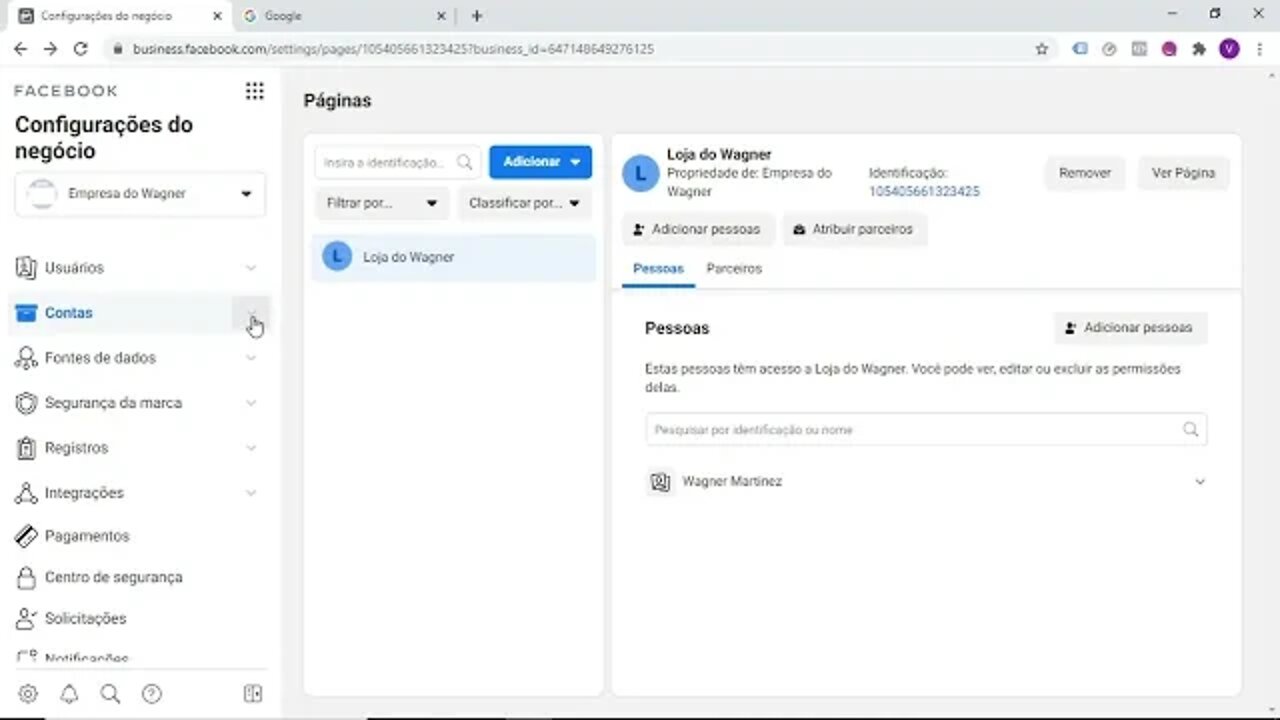Switch to the Parceiros tab

click(x=734, y=269)
